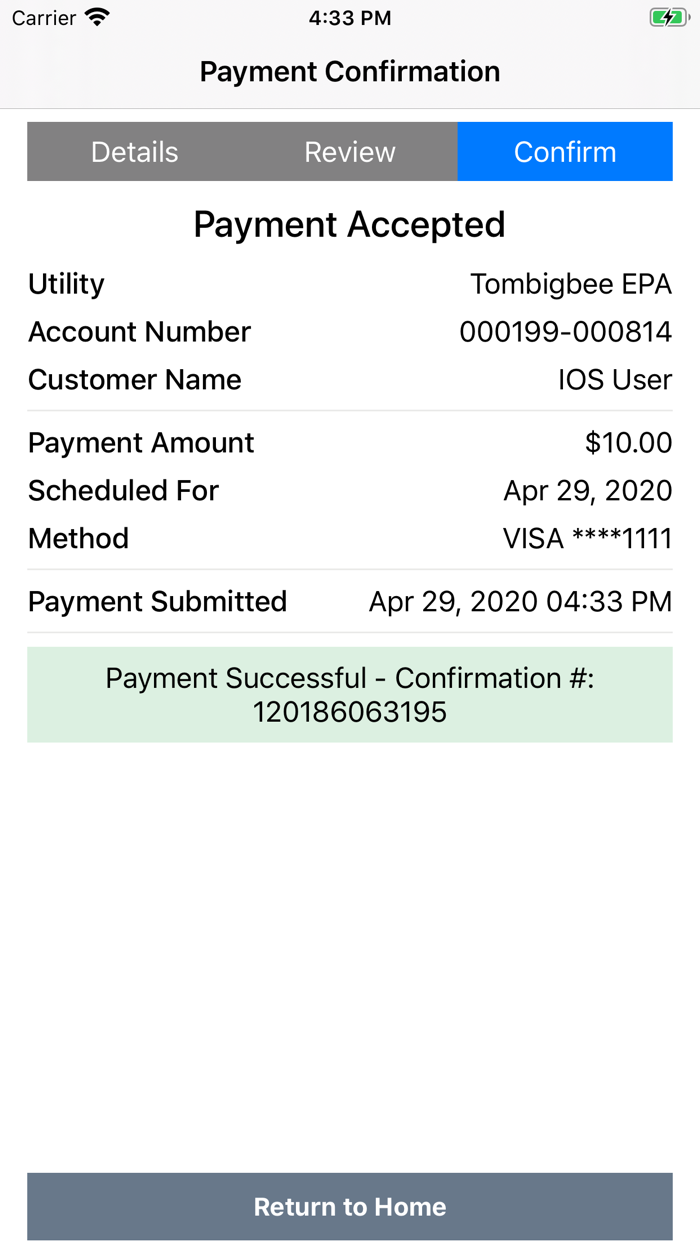
Task: Tap the IOS User customer name
Action: point(614,380)
